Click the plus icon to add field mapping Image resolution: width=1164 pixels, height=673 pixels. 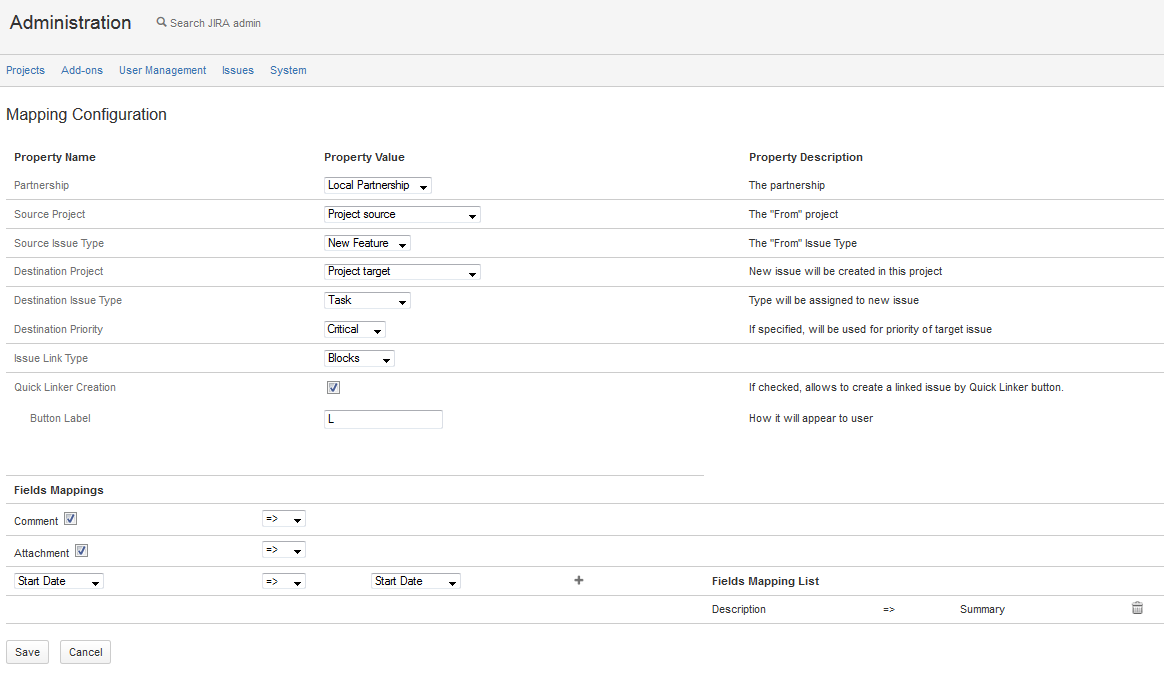click(x=578, y=580)
